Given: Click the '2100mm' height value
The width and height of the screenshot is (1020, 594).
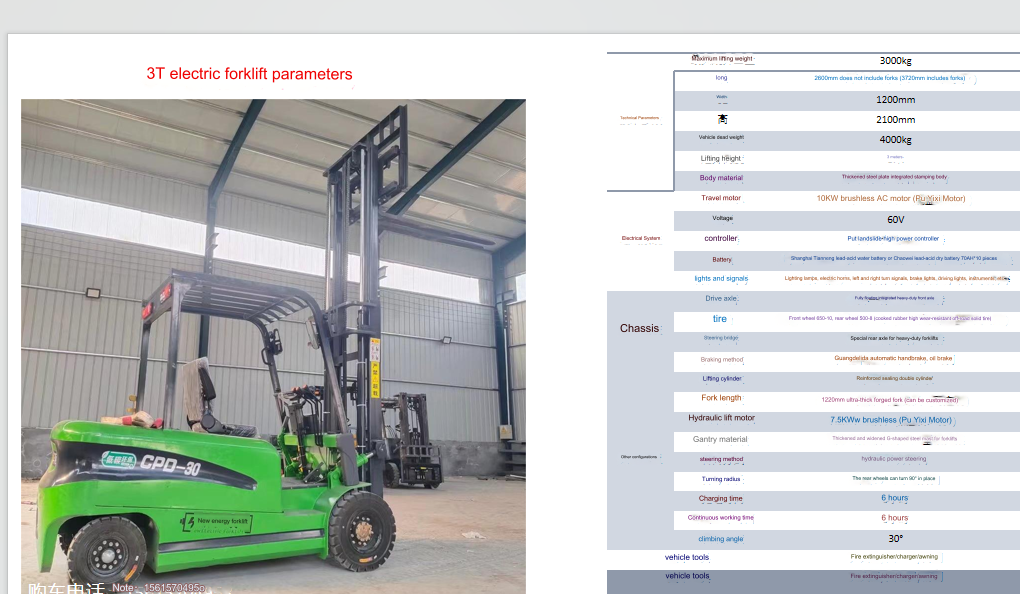Looking at the screenshot, I should coord(895,120).
